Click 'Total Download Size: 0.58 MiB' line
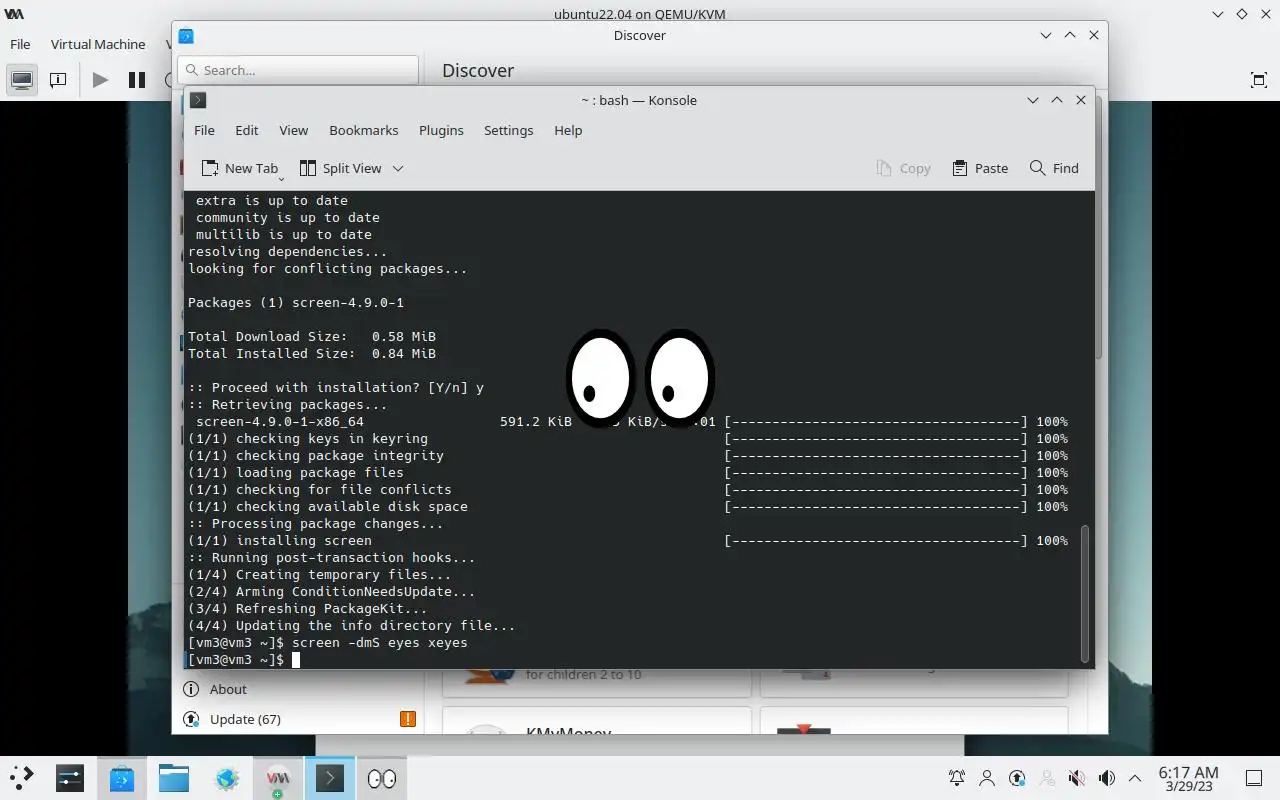The image size is (1280, 800). (x=312, y=336)
